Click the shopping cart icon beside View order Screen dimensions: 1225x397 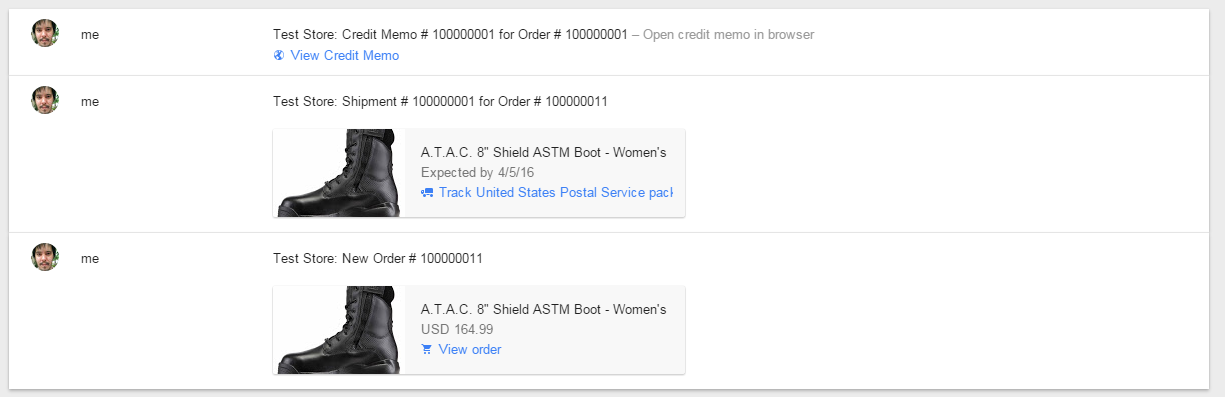pos(427,349)
